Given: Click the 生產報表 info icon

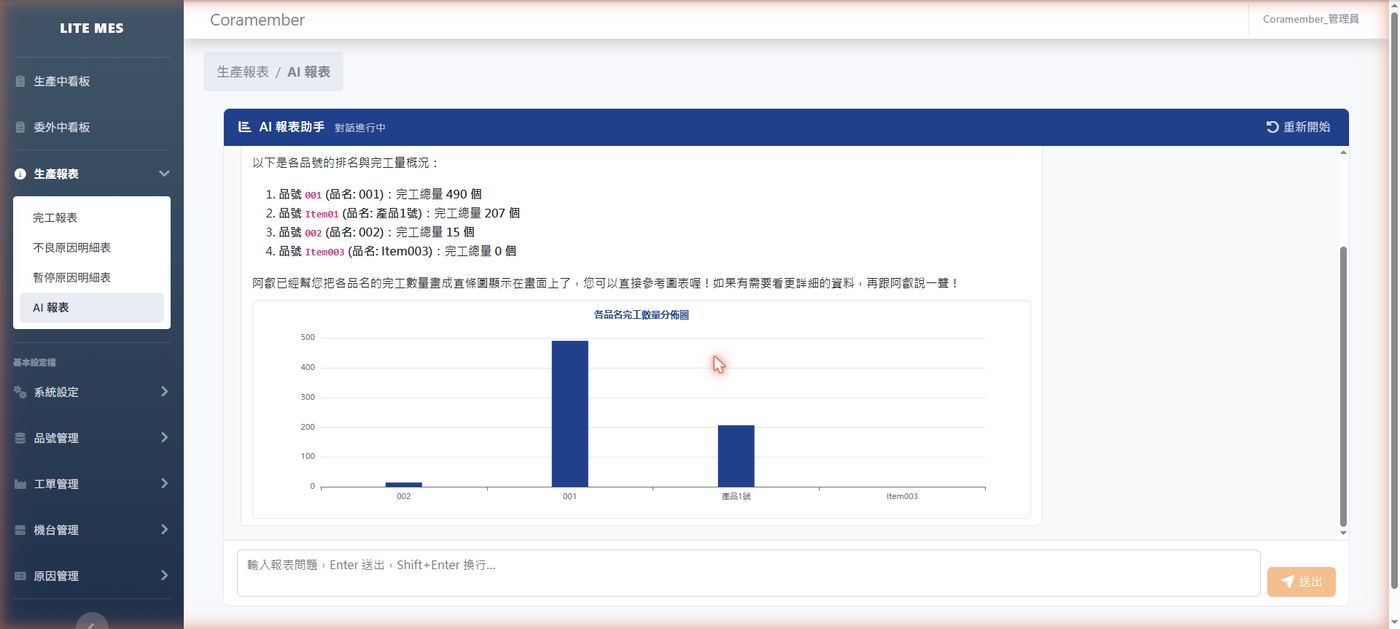Looking at the screenshot, I should point(20,174).
